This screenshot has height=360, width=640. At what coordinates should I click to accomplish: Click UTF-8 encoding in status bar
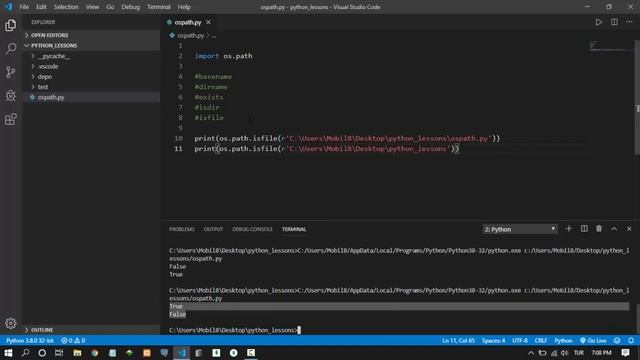(x=520, y=340)
